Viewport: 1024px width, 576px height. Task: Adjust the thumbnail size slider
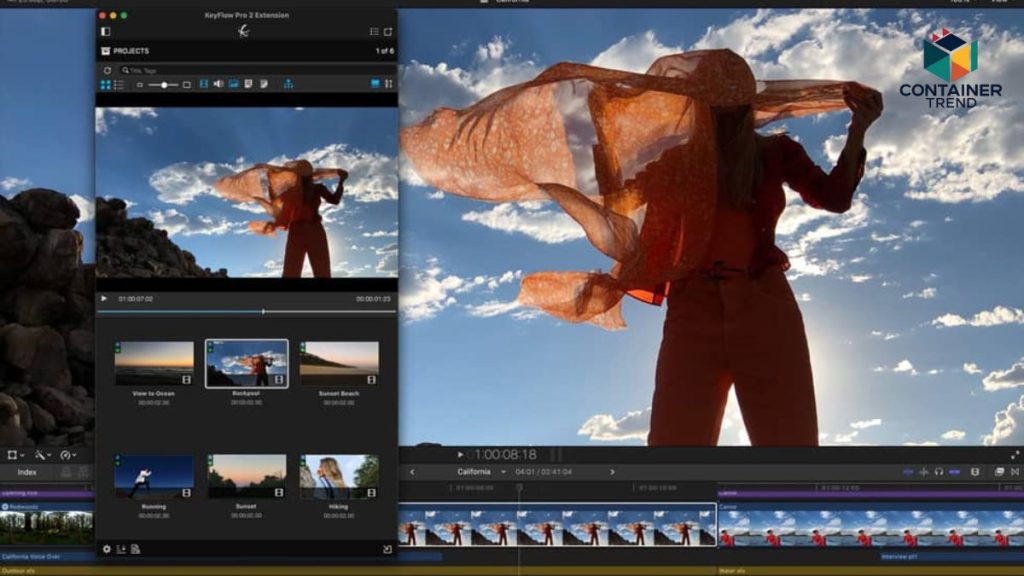163,85
